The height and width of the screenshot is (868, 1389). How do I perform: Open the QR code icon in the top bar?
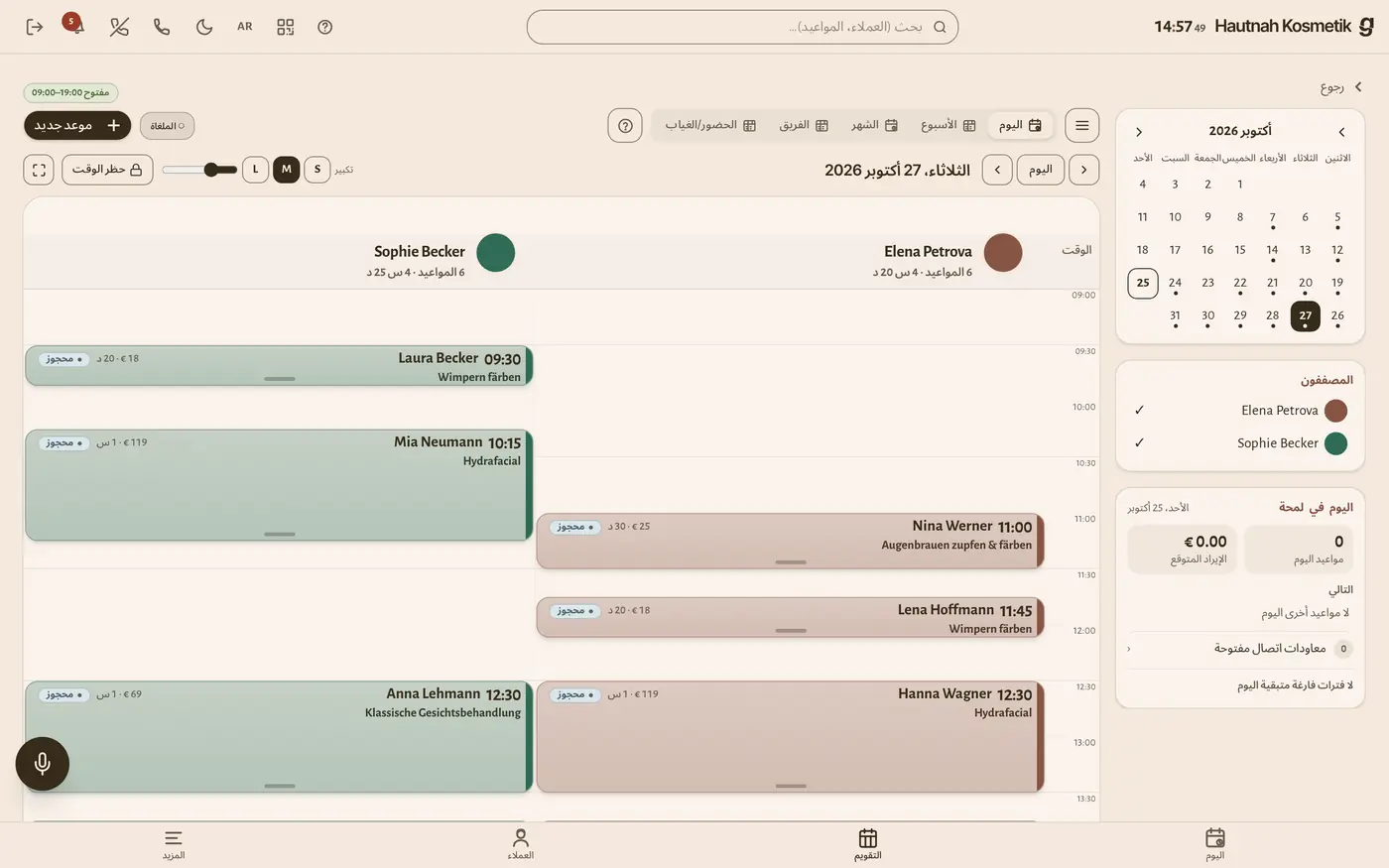tap(286, 27)
